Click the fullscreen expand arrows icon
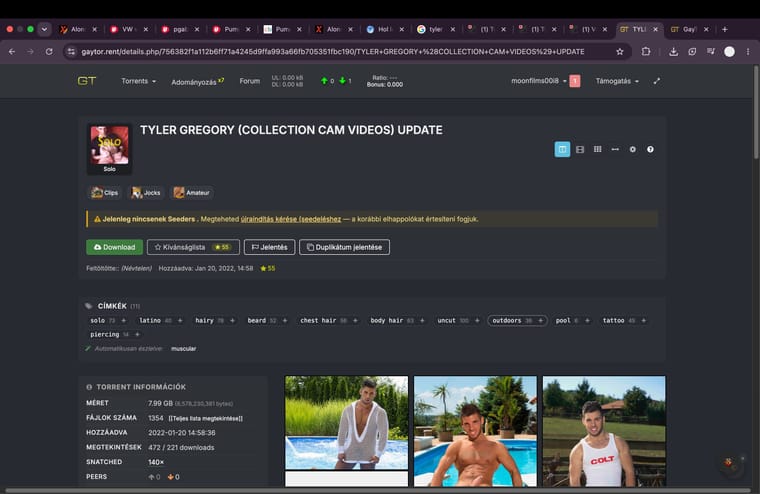Screen dimensions: 760x494 point(657,81)
